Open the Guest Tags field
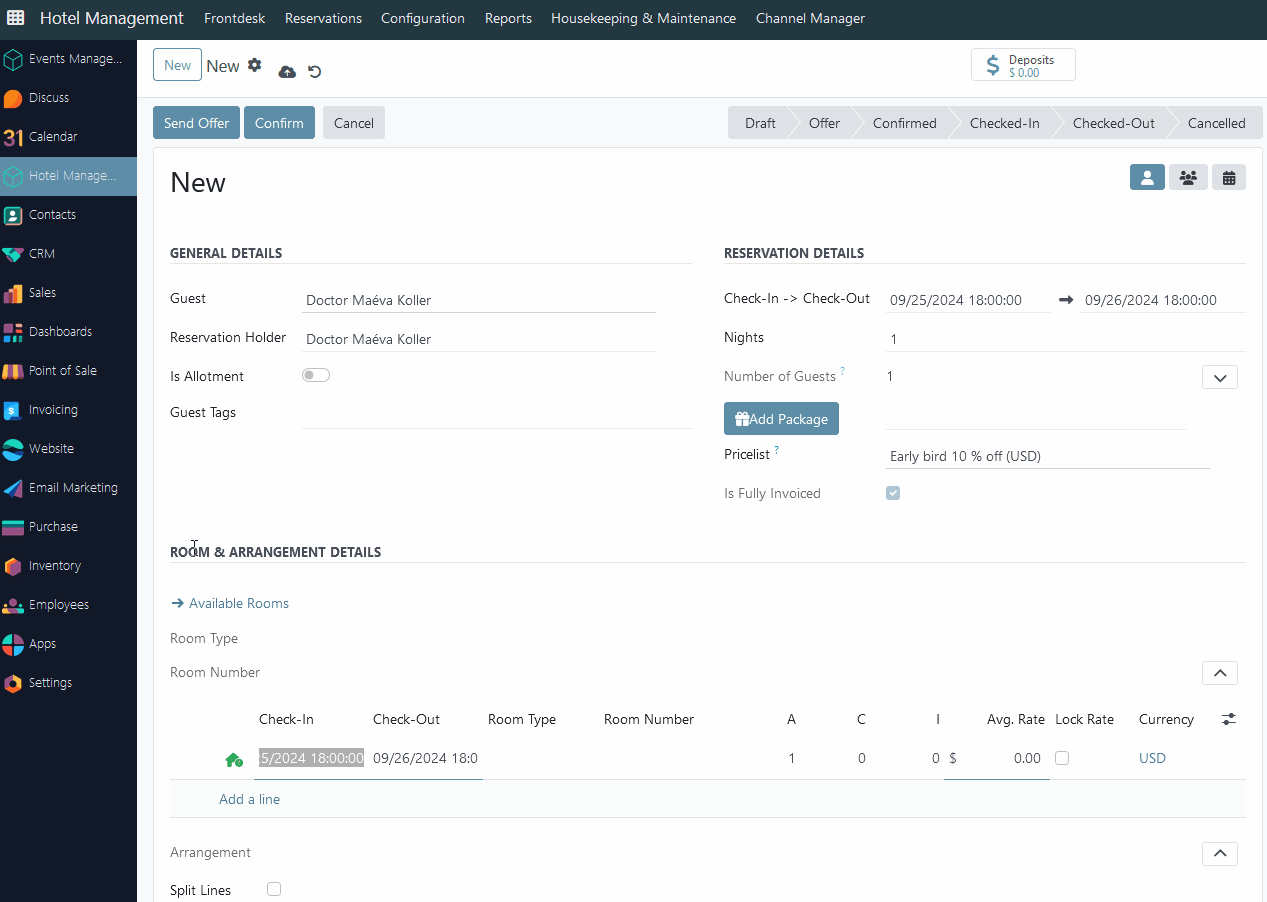This screenshot has height=902, width=1267. 497,414
